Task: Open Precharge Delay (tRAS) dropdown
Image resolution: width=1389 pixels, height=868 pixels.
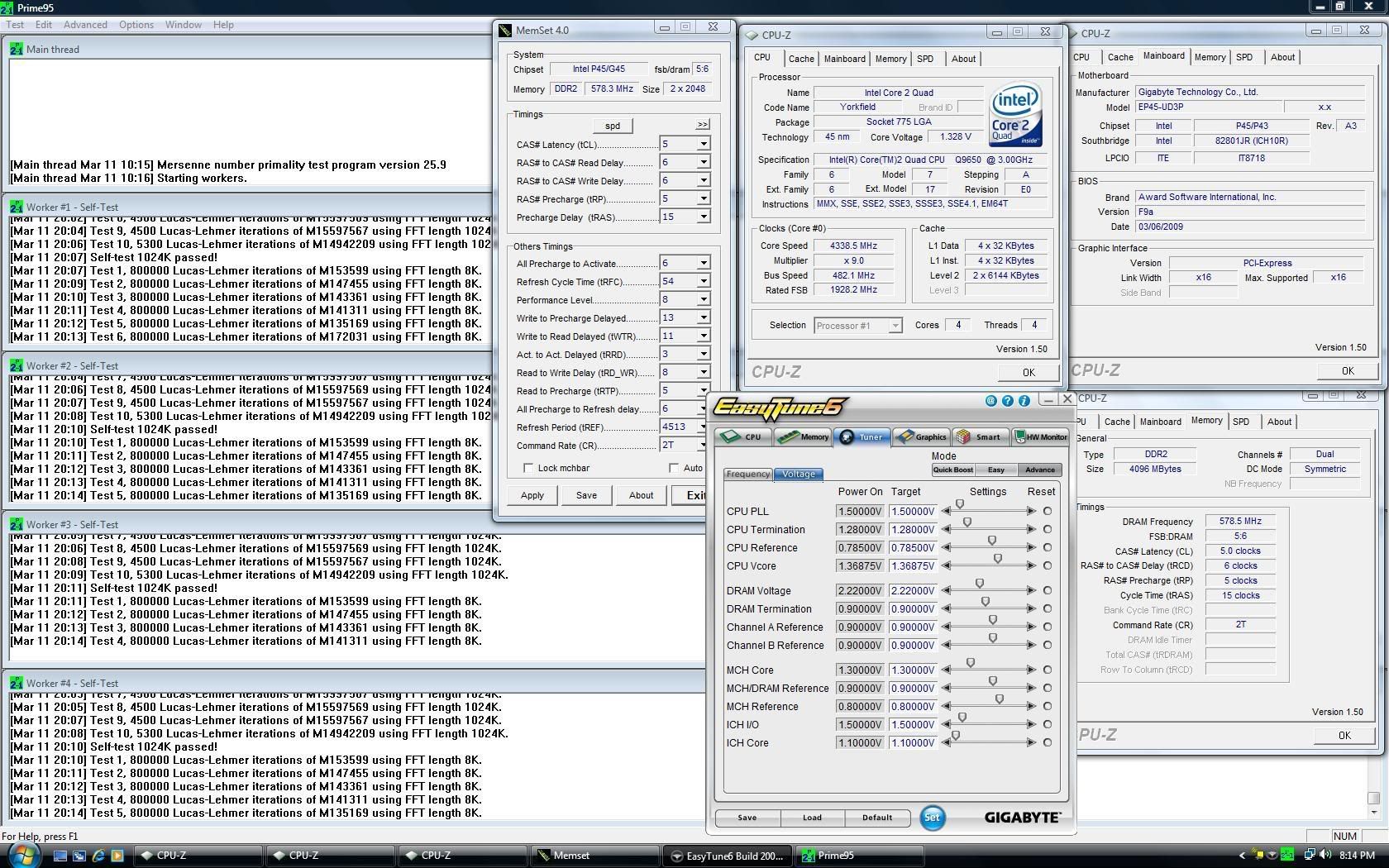Action: (704, 217)
